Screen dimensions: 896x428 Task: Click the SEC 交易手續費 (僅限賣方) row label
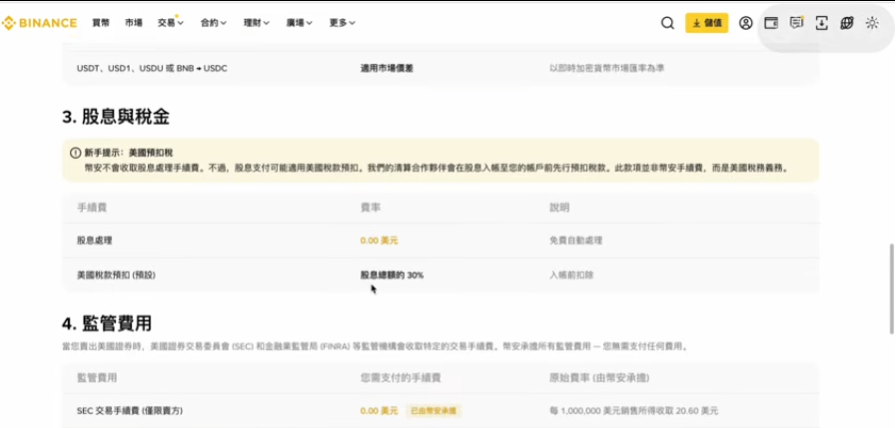[130, 411]
